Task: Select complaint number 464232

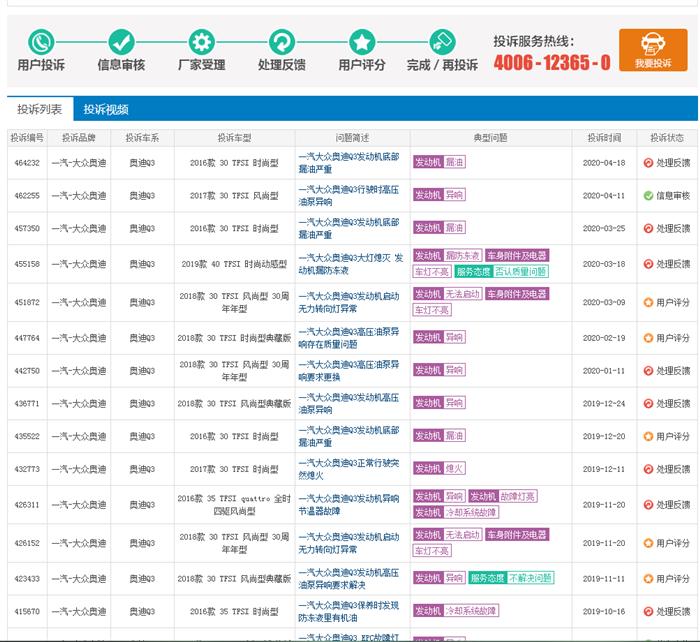Action: pos(27,163)
